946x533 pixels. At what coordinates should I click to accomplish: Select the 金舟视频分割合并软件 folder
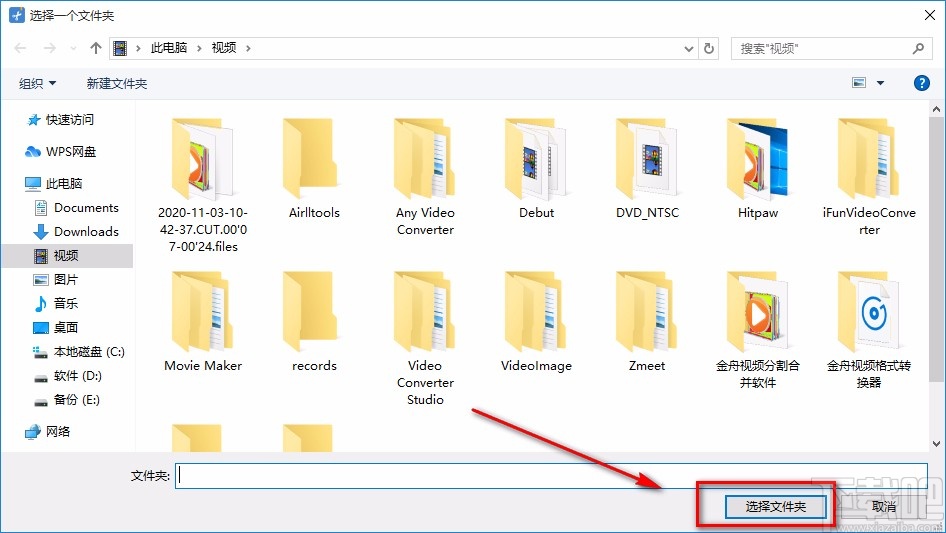(758, 330)
